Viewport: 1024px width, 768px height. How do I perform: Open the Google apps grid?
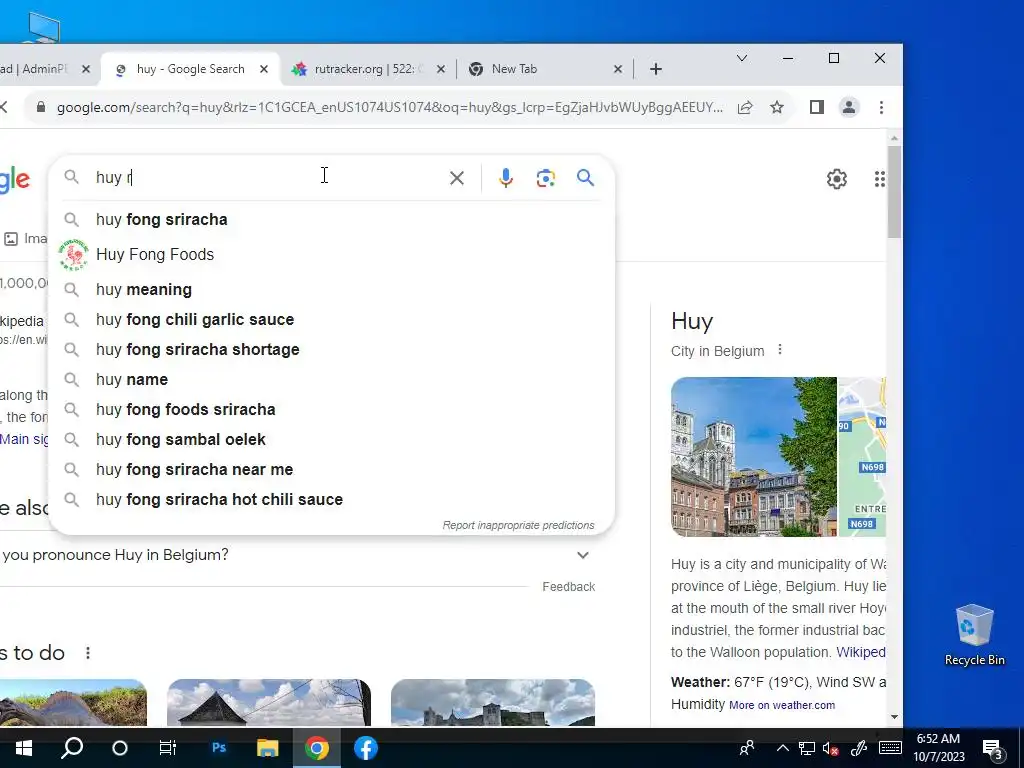[x=880, y=179]
